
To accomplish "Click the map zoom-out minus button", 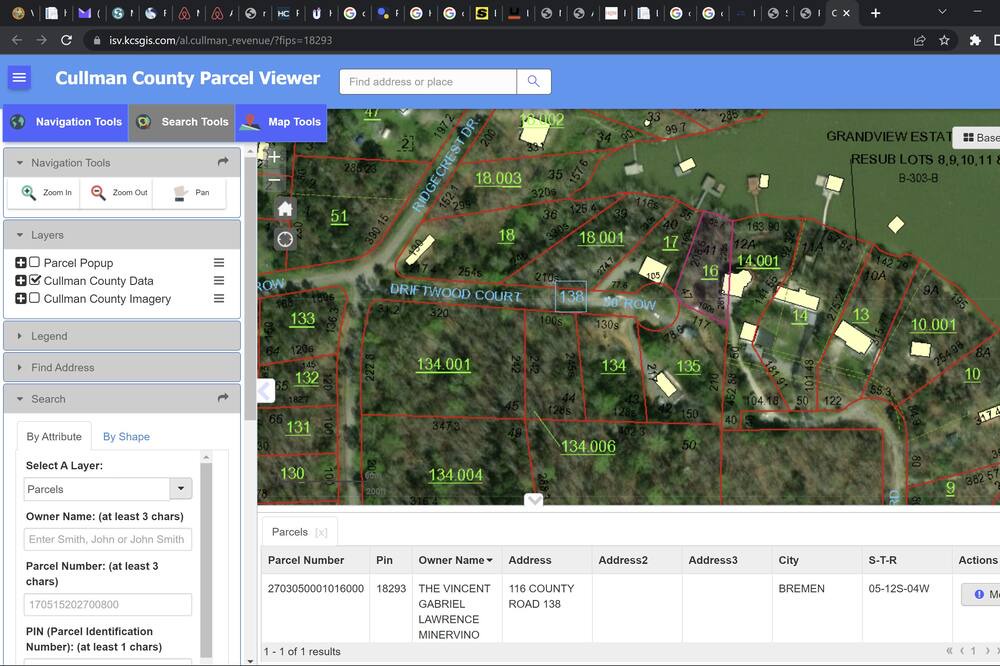I will pos(274,180).
